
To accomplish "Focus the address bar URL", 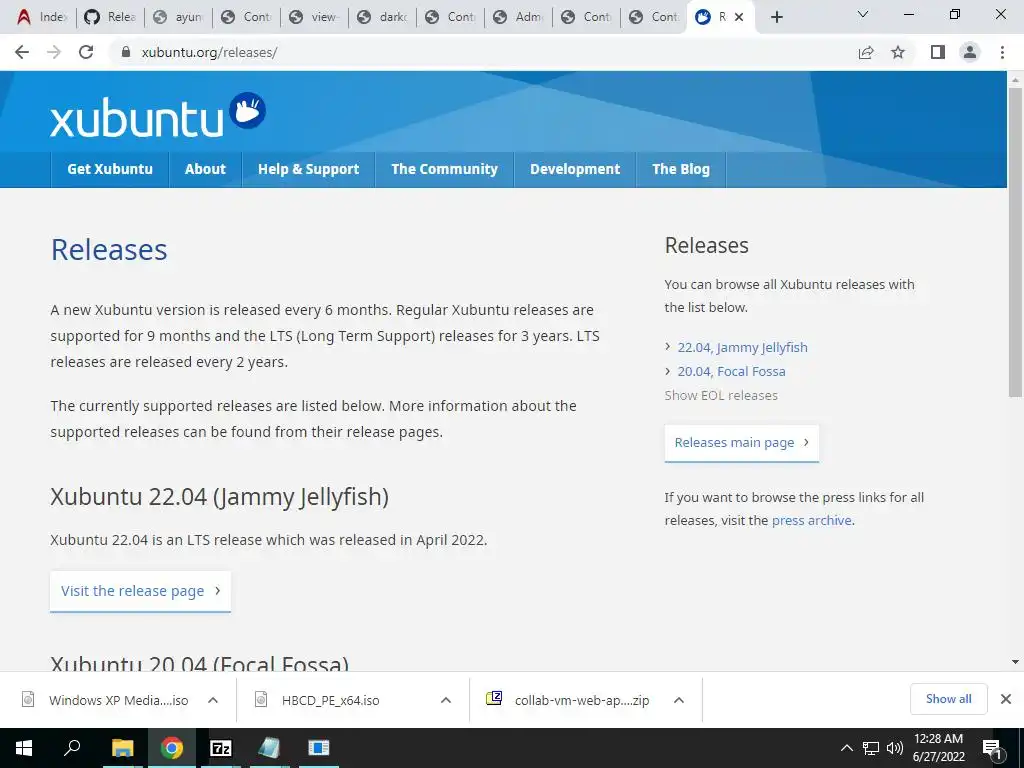I will pos(209,52).
